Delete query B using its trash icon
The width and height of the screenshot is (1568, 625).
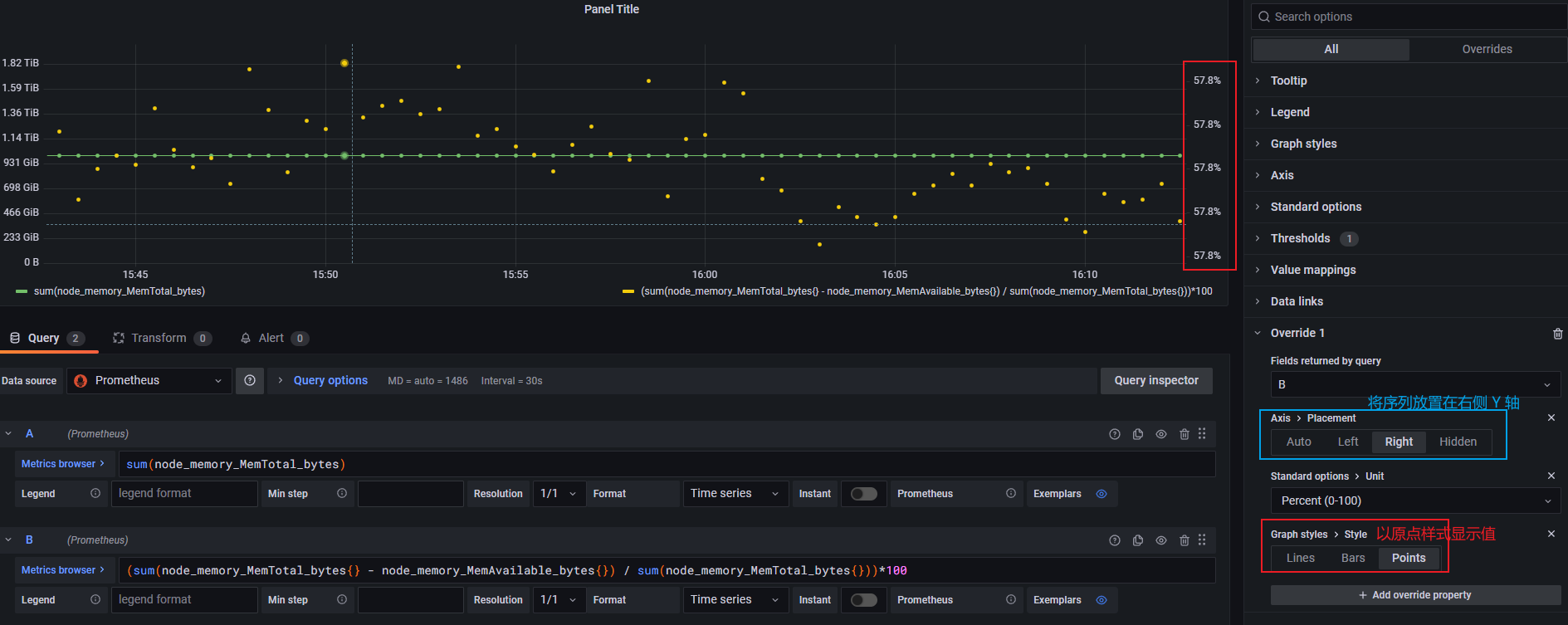(1184, 540)
